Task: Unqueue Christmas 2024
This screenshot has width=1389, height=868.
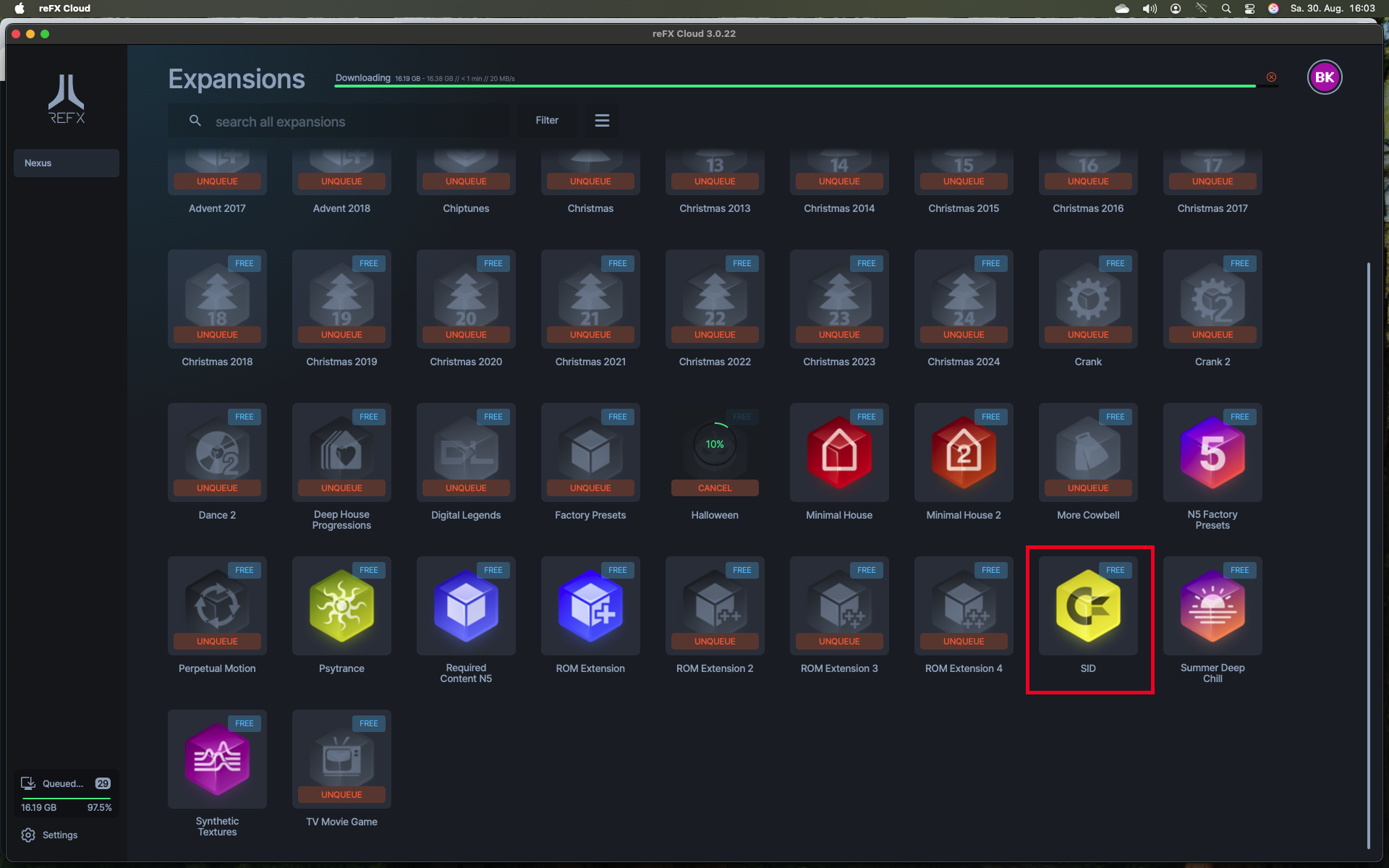Action: [x=964, y=335]
